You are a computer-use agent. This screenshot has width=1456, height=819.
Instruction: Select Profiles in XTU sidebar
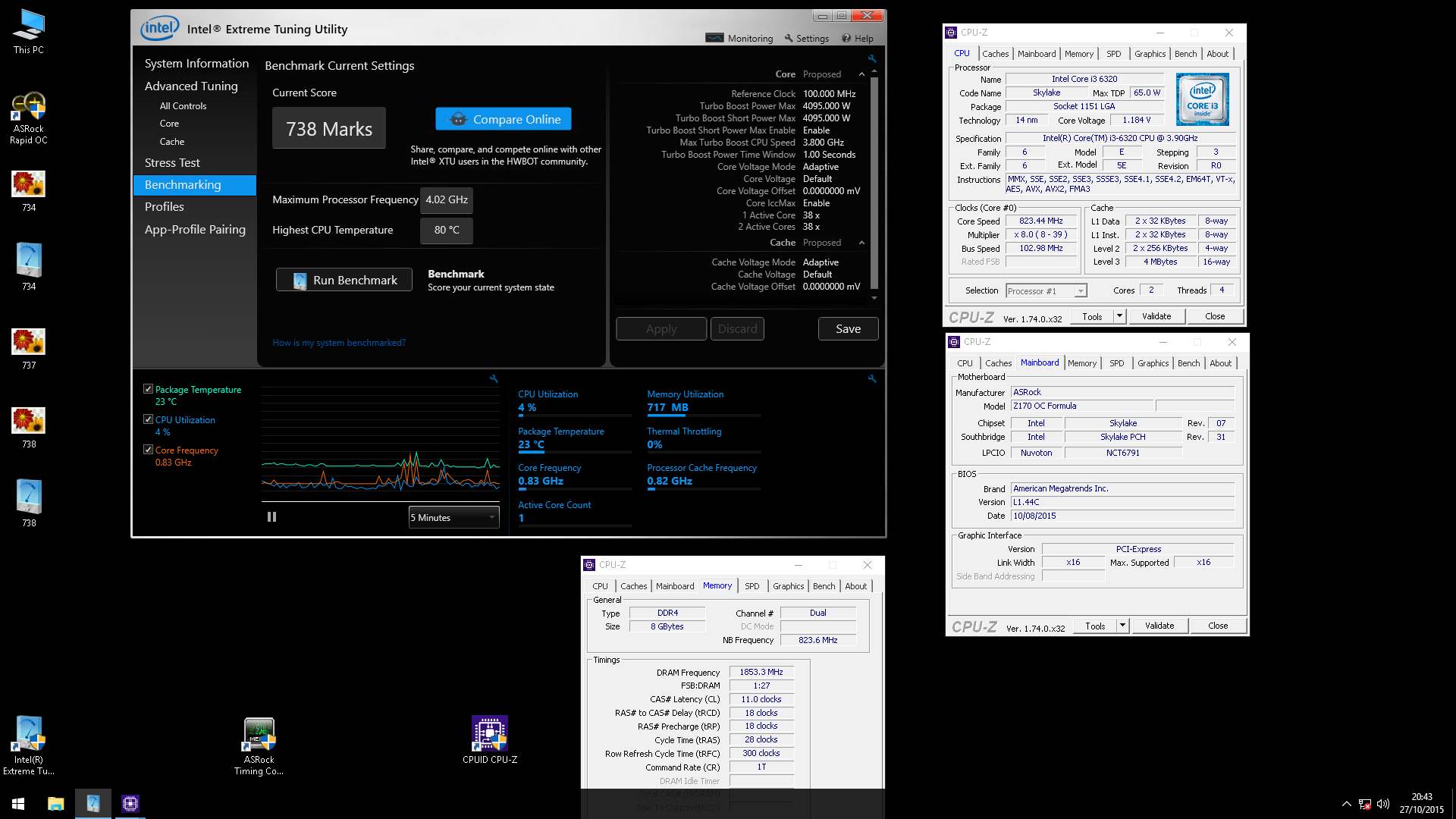165,207
